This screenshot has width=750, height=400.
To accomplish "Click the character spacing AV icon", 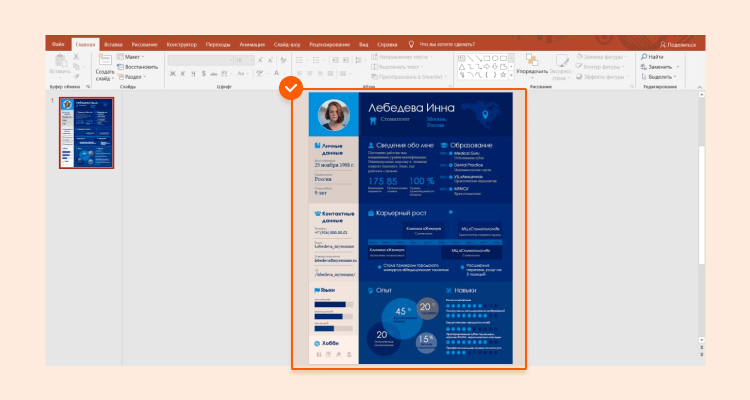I will click(224, 73).
